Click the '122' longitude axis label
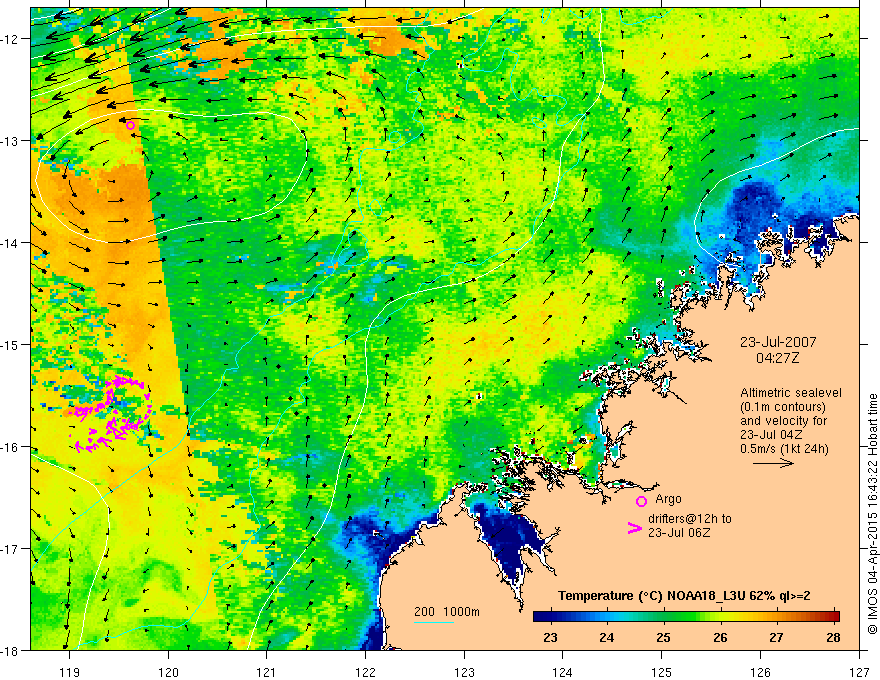Viewport: 880px width, 680px height. [x=365, y=672]
